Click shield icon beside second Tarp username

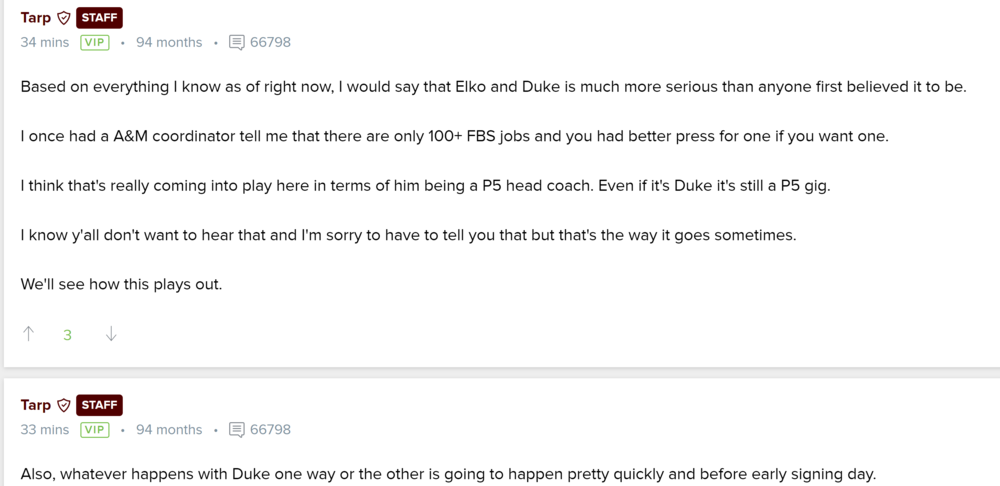click(x=64, y=405)
